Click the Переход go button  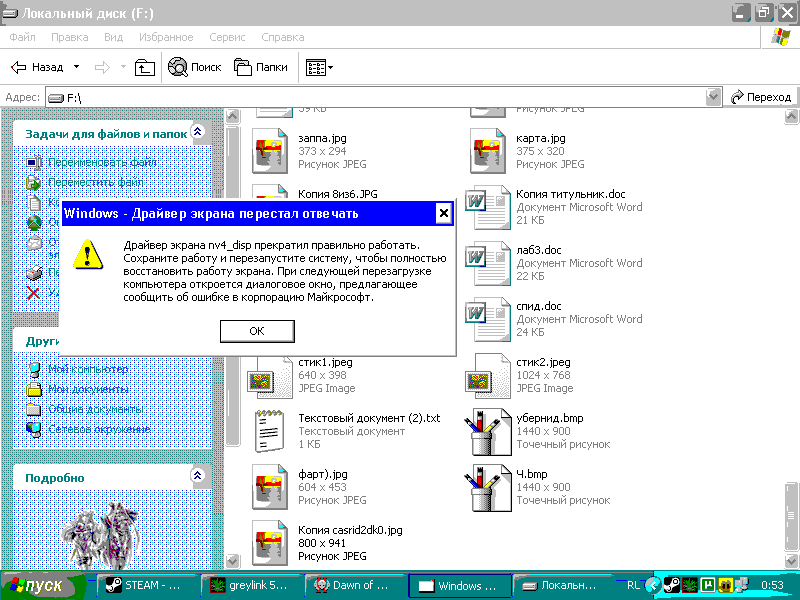pyautogui.click(x=761, y=97)
